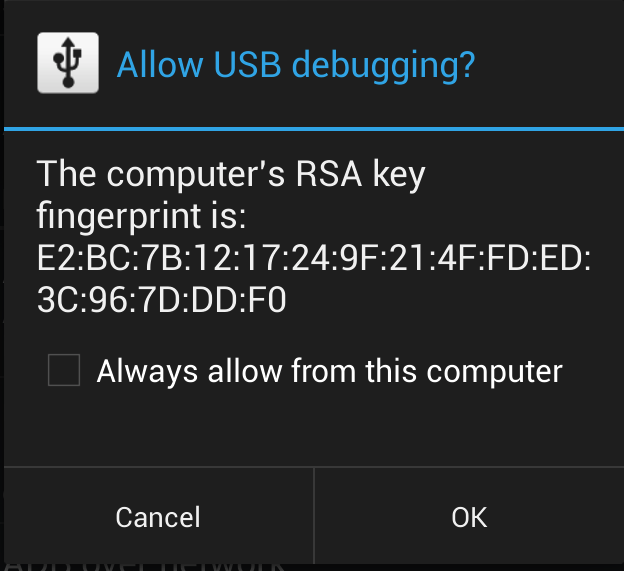The width and height of the screenshot is (624, 571).
Task: Click the word 'Allow' in the title
Action: coord(160,64)
